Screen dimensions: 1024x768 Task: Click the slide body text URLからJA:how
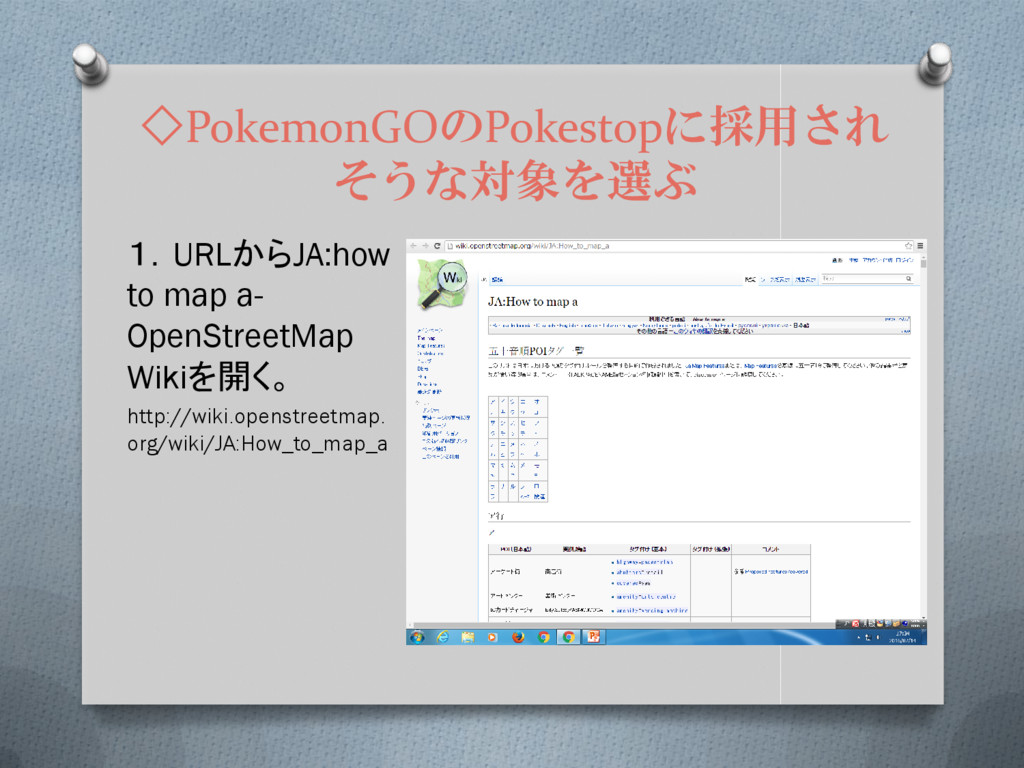click(281, 255)
